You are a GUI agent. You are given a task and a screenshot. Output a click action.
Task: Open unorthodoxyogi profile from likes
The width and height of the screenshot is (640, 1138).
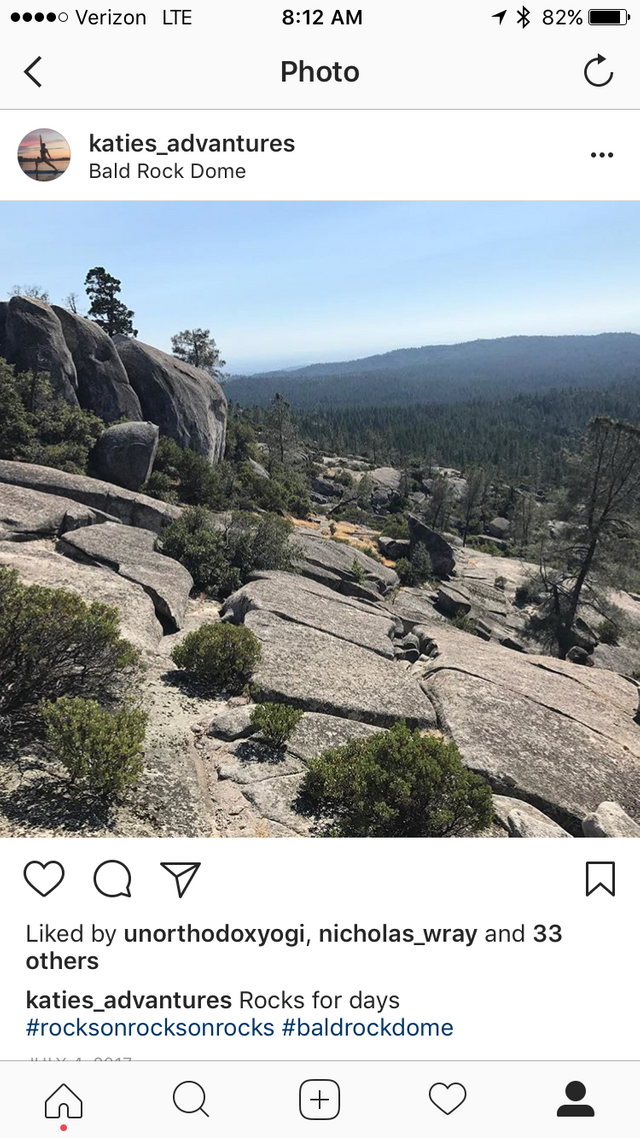point(214,934)
